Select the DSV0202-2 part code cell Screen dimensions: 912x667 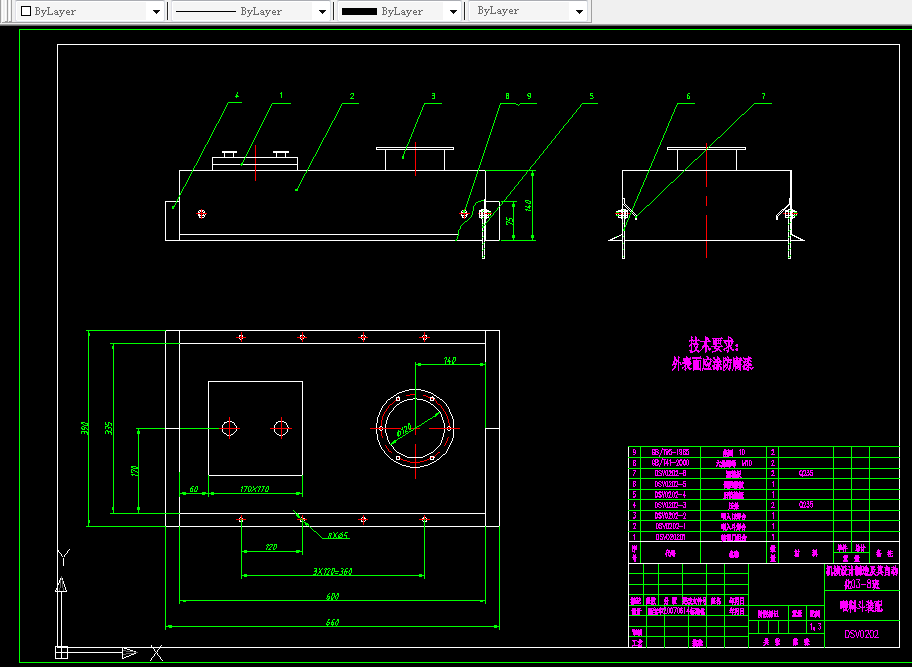670,516
